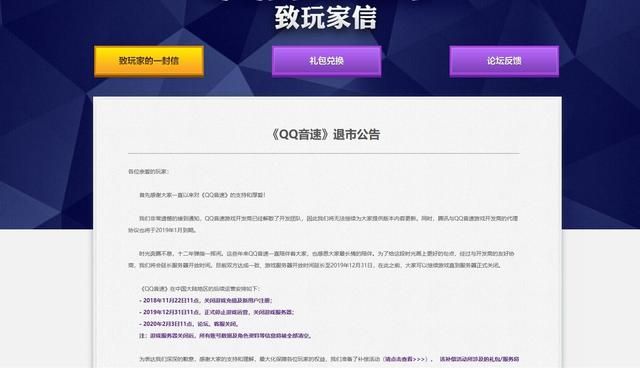
Task: Click the 2018年11月22日11点 schedule line
Action: [206, 300]
